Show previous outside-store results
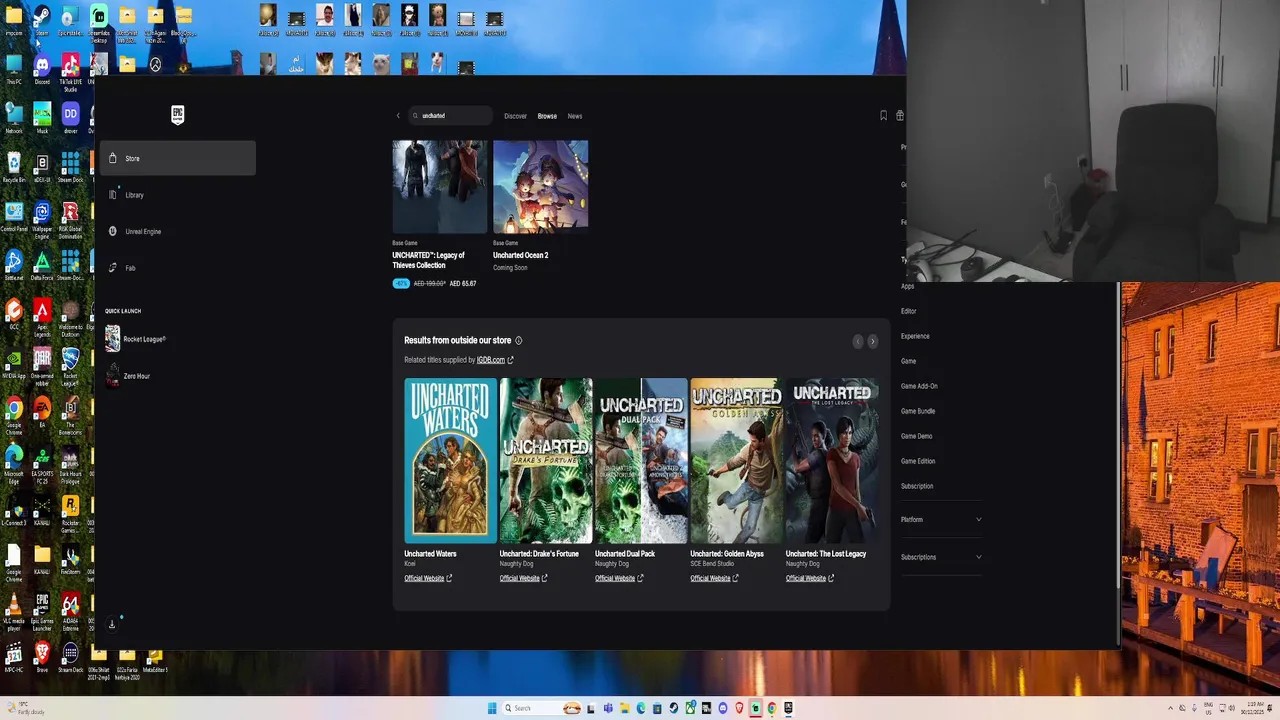The width and height of the screenshot is (1280, 720). [x=857, y=341]
